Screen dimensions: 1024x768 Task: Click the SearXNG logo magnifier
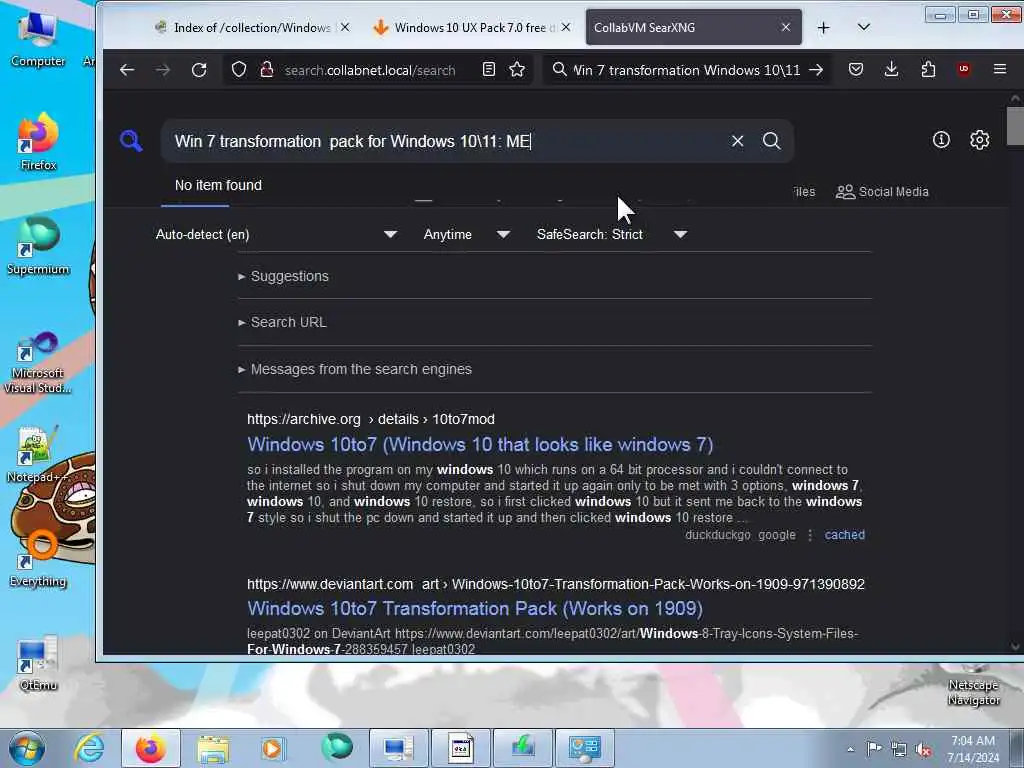tap(131, 141)
